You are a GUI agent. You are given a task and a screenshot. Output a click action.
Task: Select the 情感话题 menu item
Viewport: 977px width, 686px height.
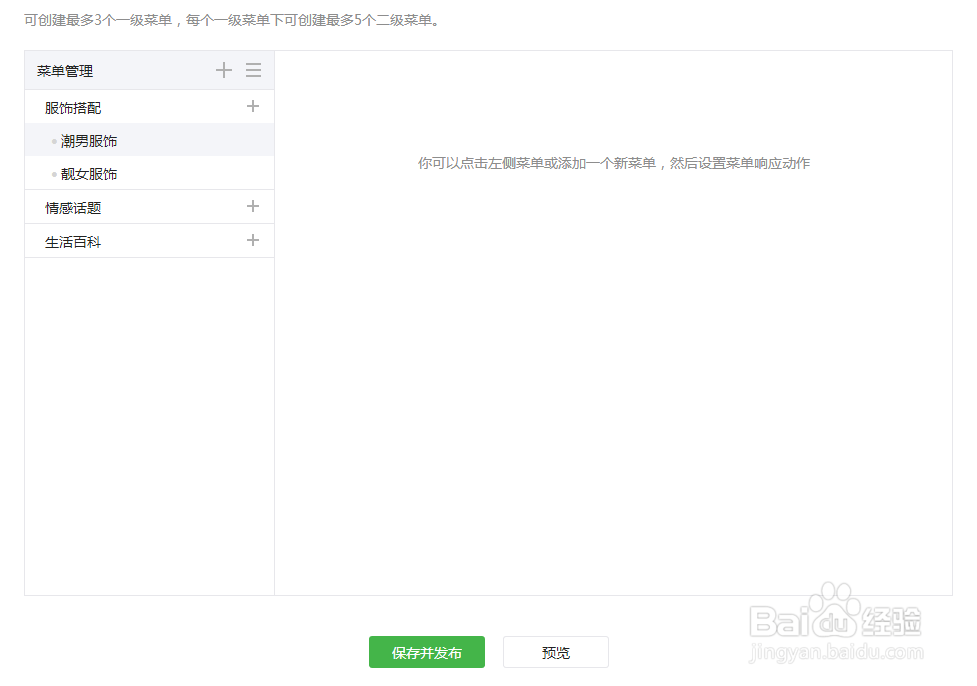pyautogui.click(x=75, y=206)
